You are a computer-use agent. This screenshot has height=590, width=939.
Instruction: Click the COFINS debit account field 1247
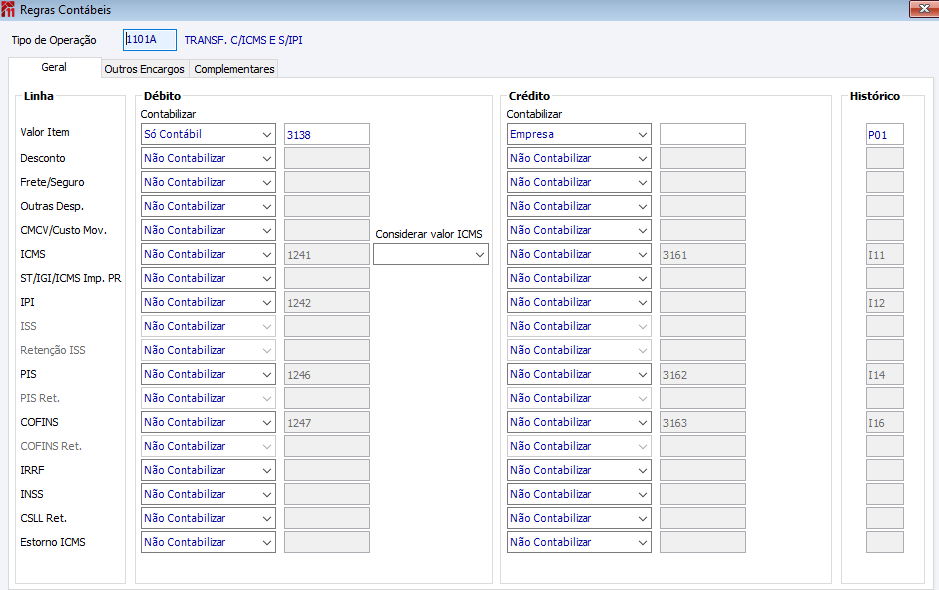click(x=326, y=422)
